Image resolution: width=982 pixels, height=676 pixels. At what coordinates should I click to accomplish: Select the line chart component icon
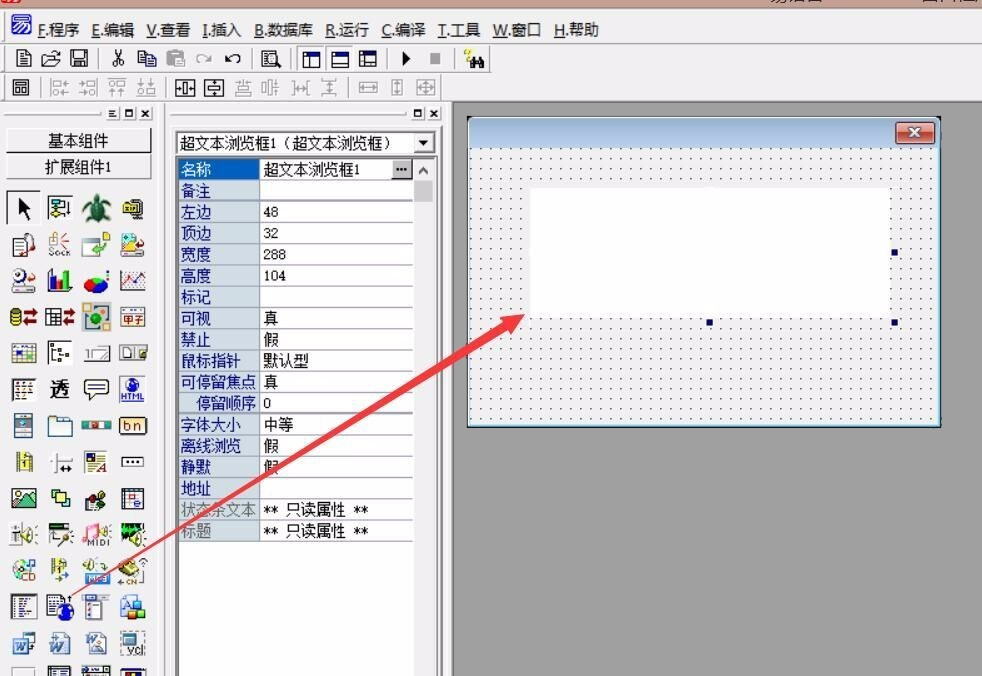tap(133, 281)
